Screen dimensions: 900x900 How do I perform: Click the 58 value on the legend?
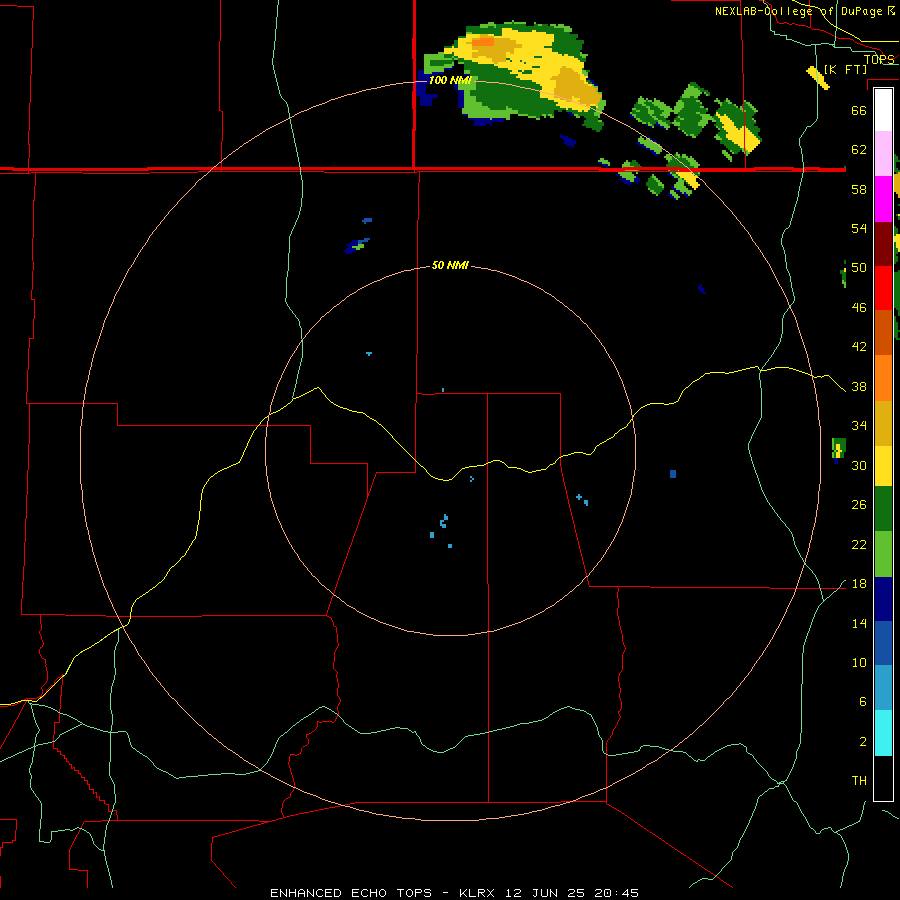point(859,189)
